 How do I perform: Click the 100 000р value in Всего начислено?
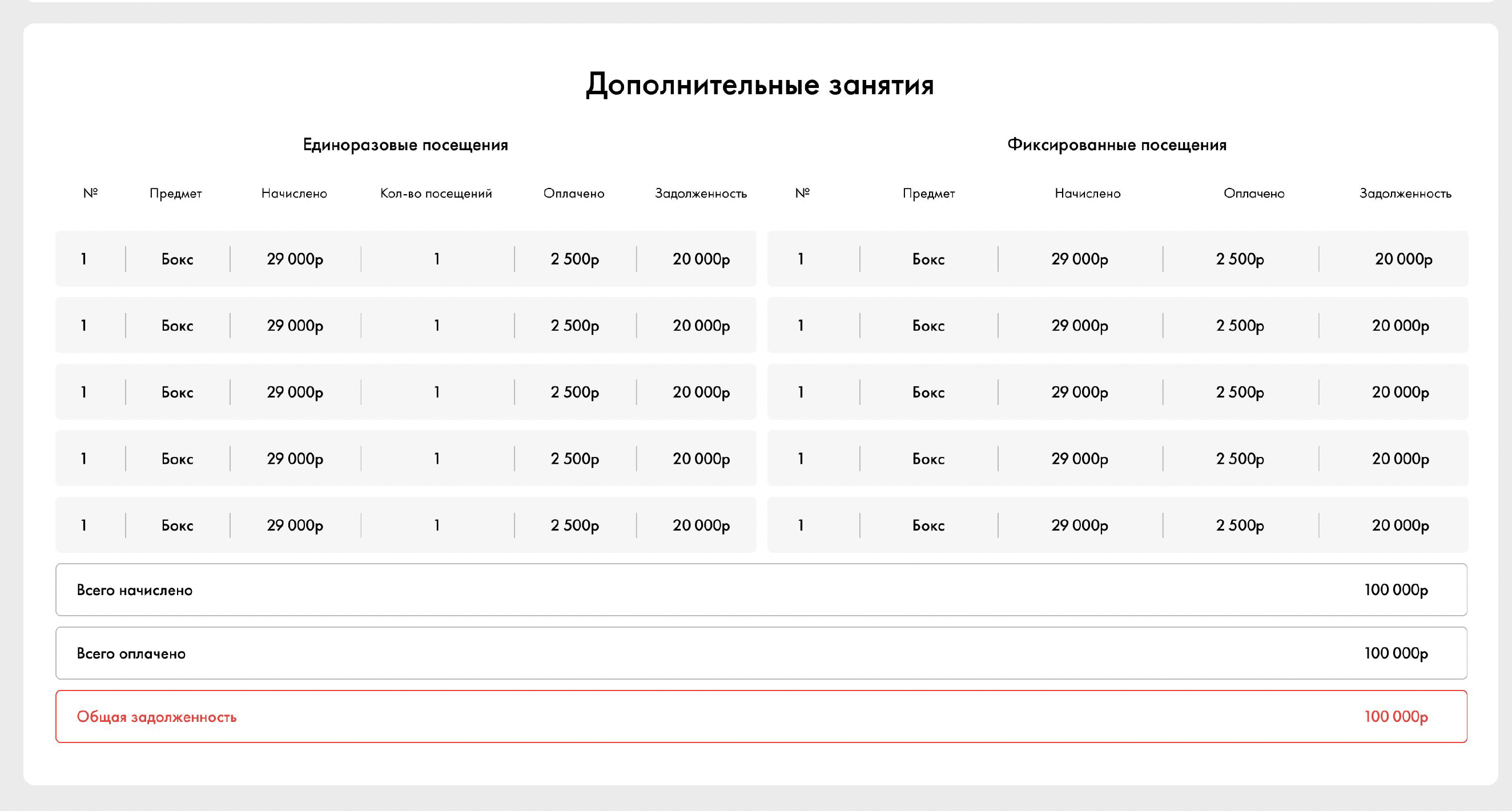point(1395,589)
